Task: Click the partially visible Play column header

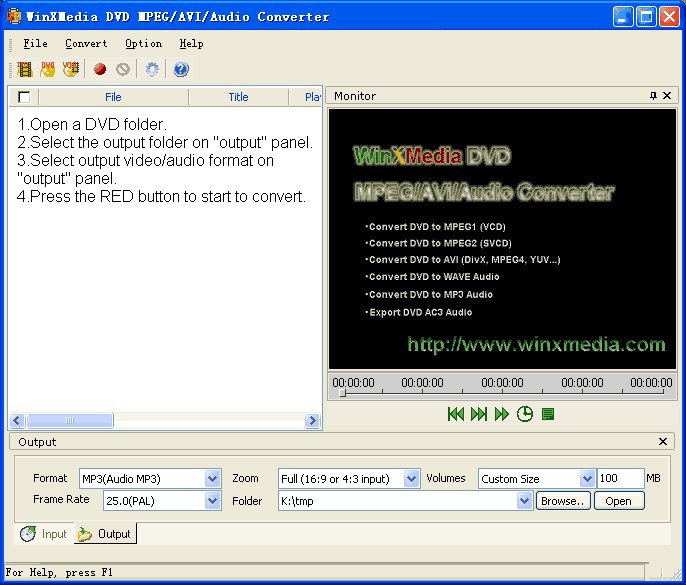Action: tap(305, 97)
